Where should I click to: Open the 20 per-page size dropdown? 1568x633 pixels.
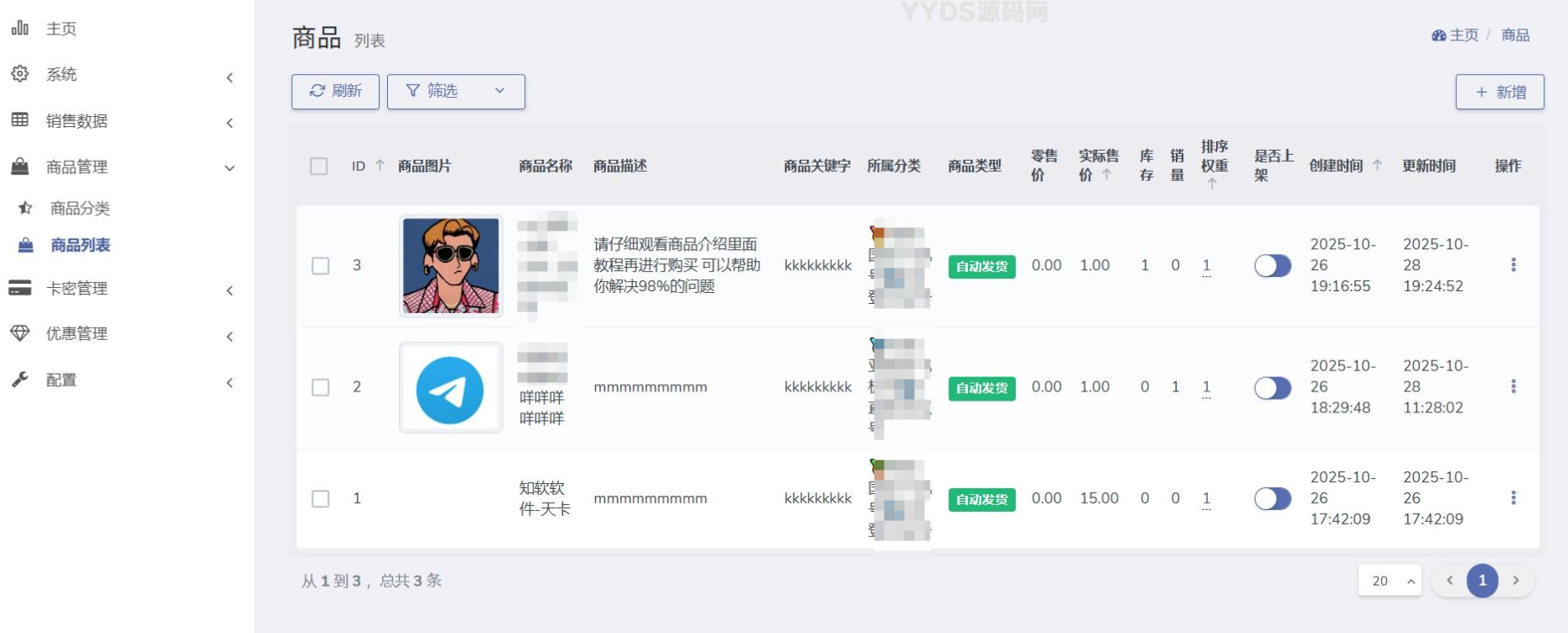(1390, 580)
